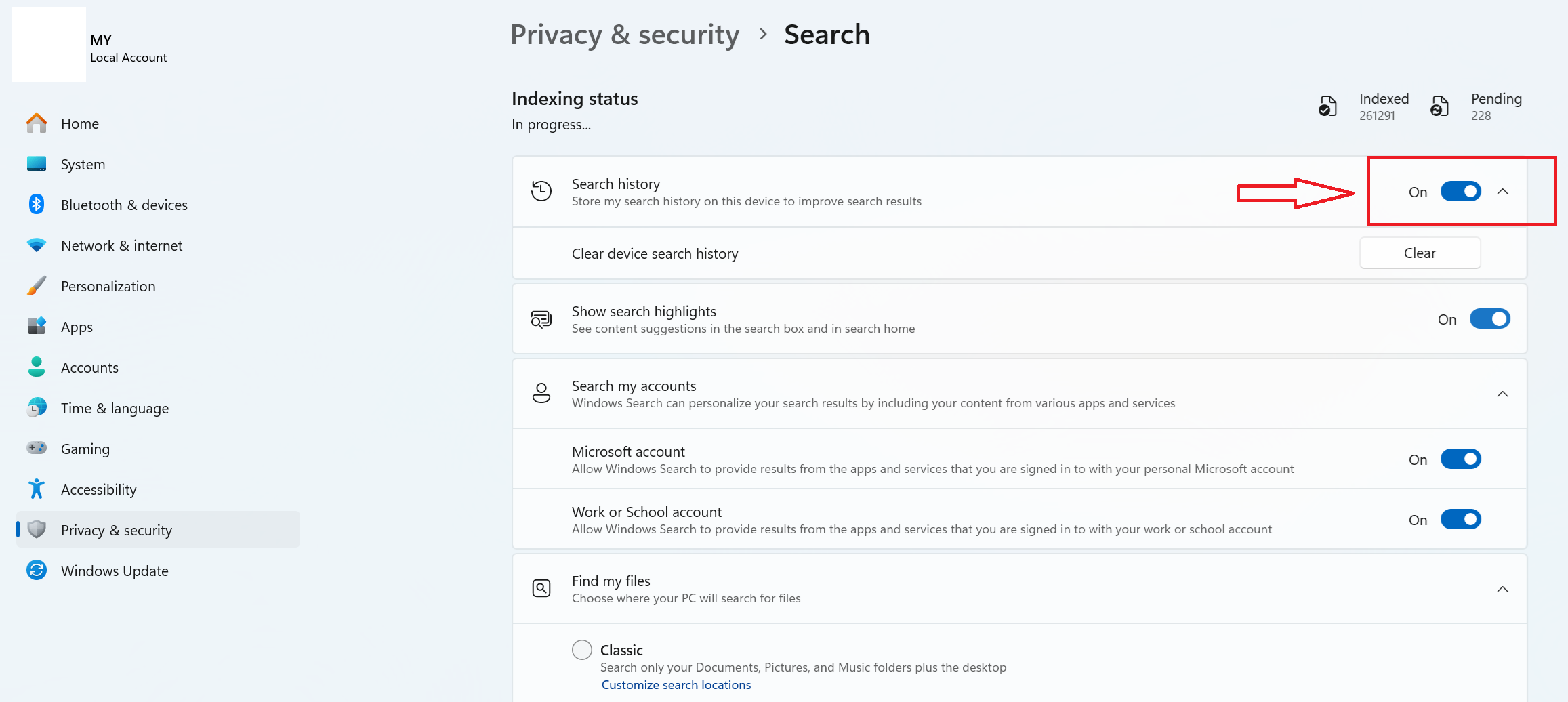Toggle off Microsoft account search
This screenshot has height=702, width=1568.
pos(1460,459)
